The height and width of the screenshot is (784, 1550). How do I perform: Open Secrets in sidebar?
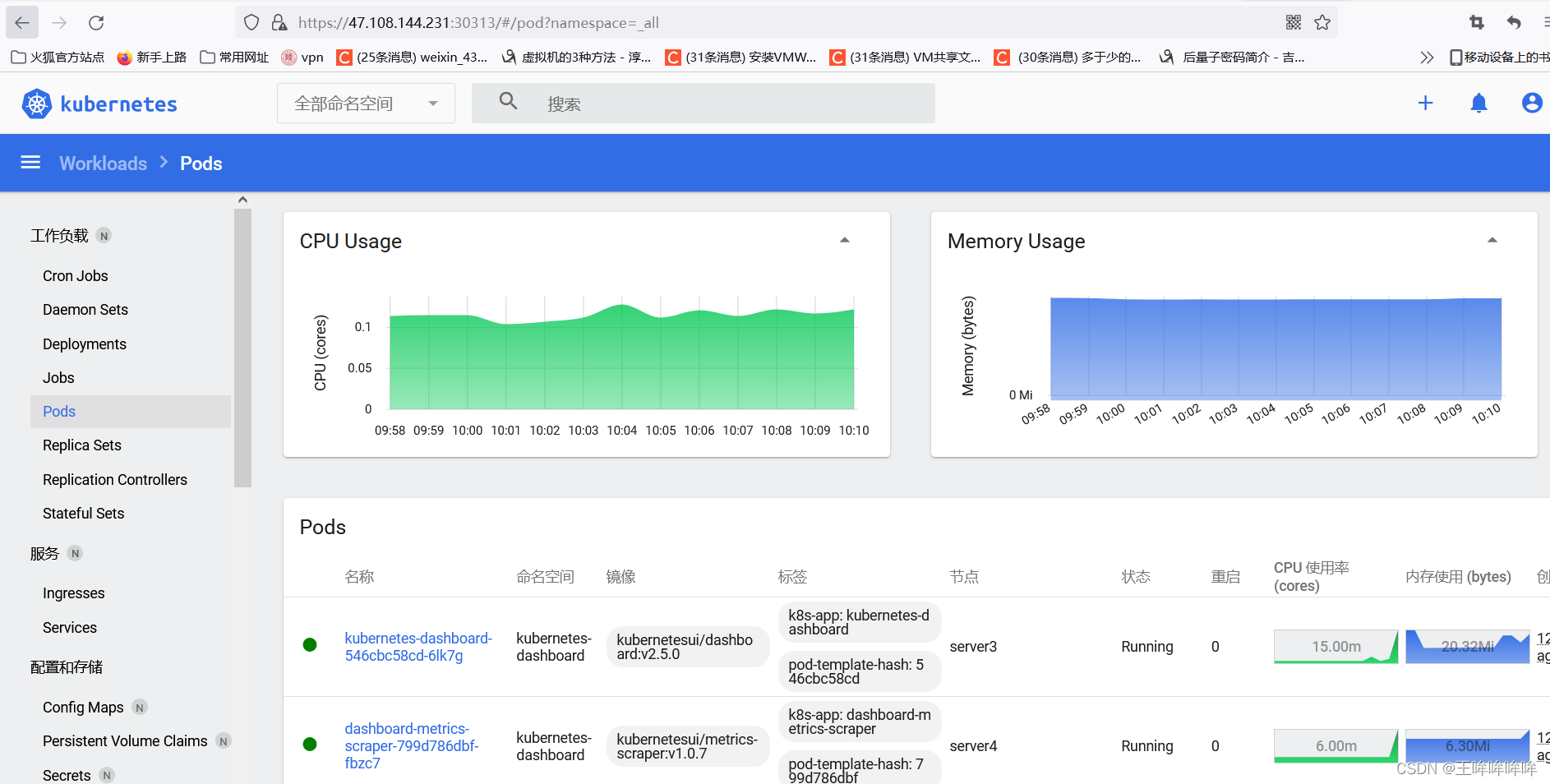click(67, 775)
